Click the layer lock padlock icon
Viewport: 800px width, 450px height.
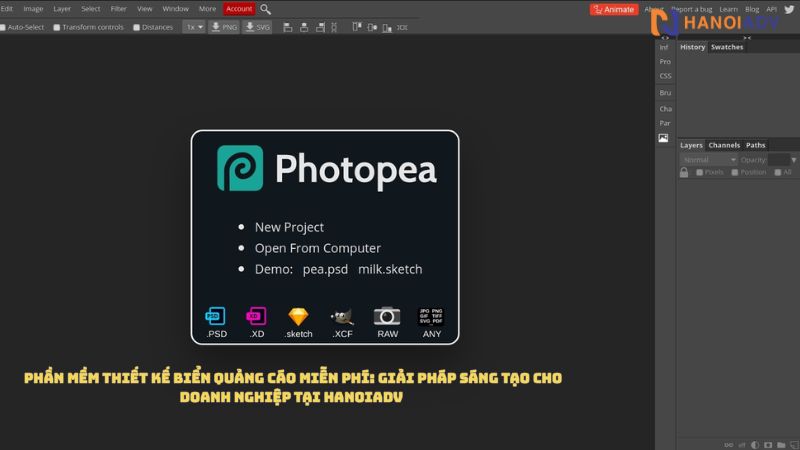(x=684, y=172)
